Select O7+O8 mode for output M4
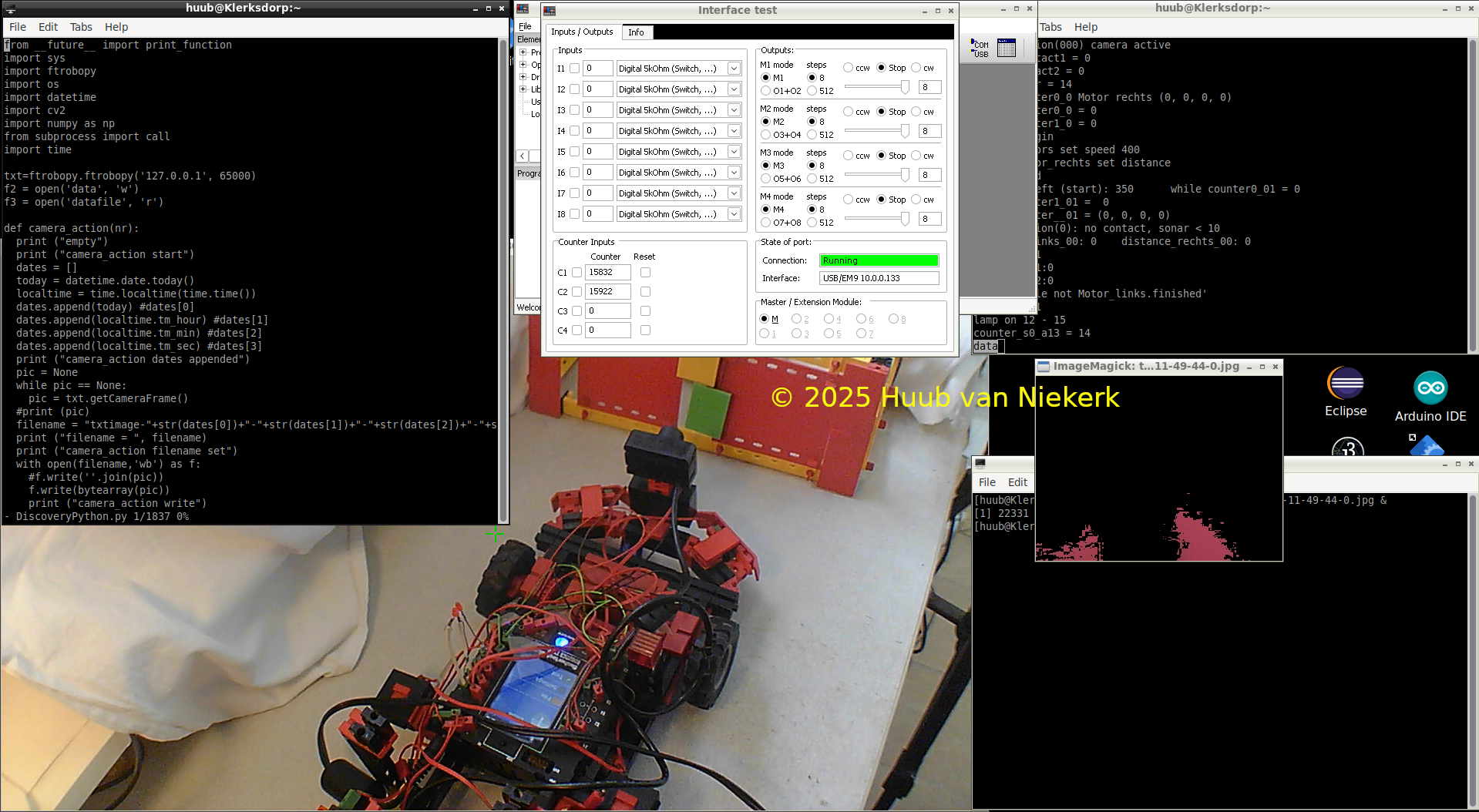The width and height of the screenshot is (1479, 812). point(765,223)
